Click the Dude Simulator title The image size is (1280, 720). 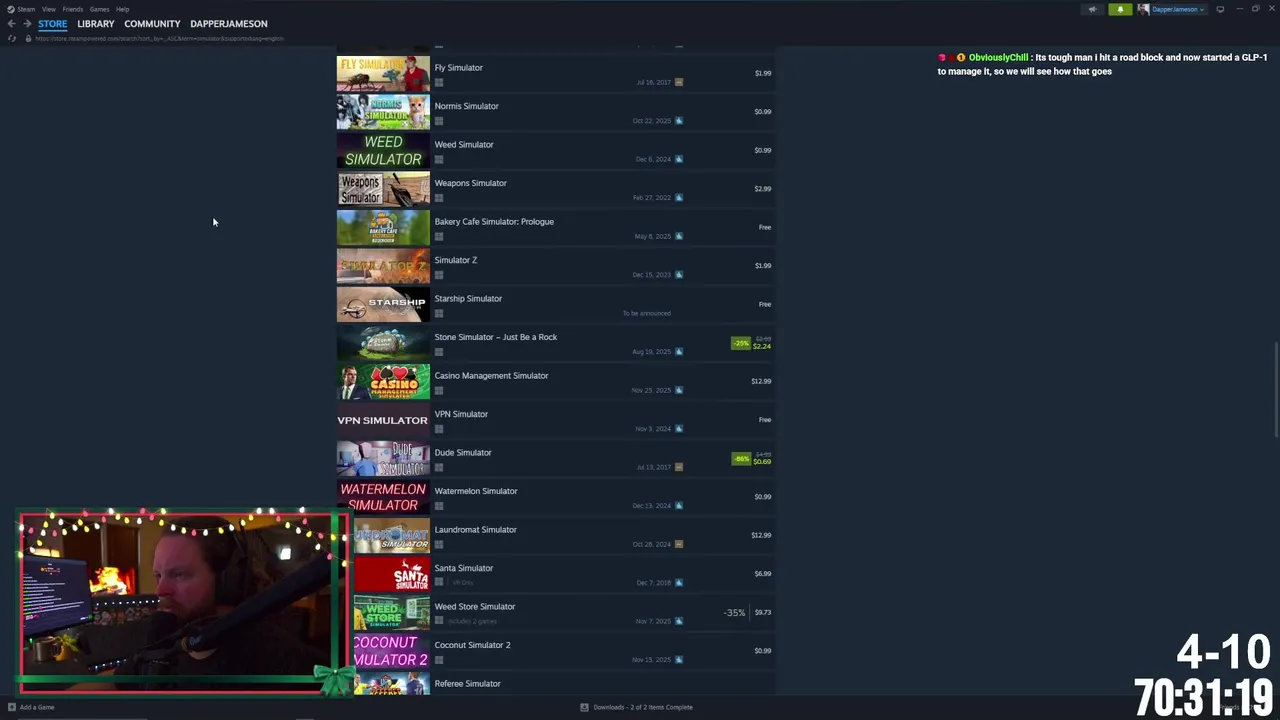463,452
